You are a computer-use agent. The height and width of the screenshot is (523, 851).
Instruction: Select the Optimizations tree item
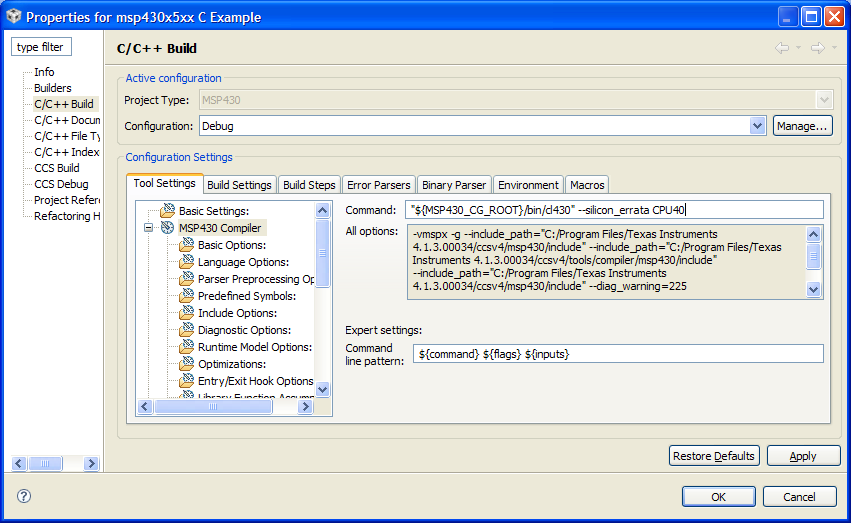232,364
